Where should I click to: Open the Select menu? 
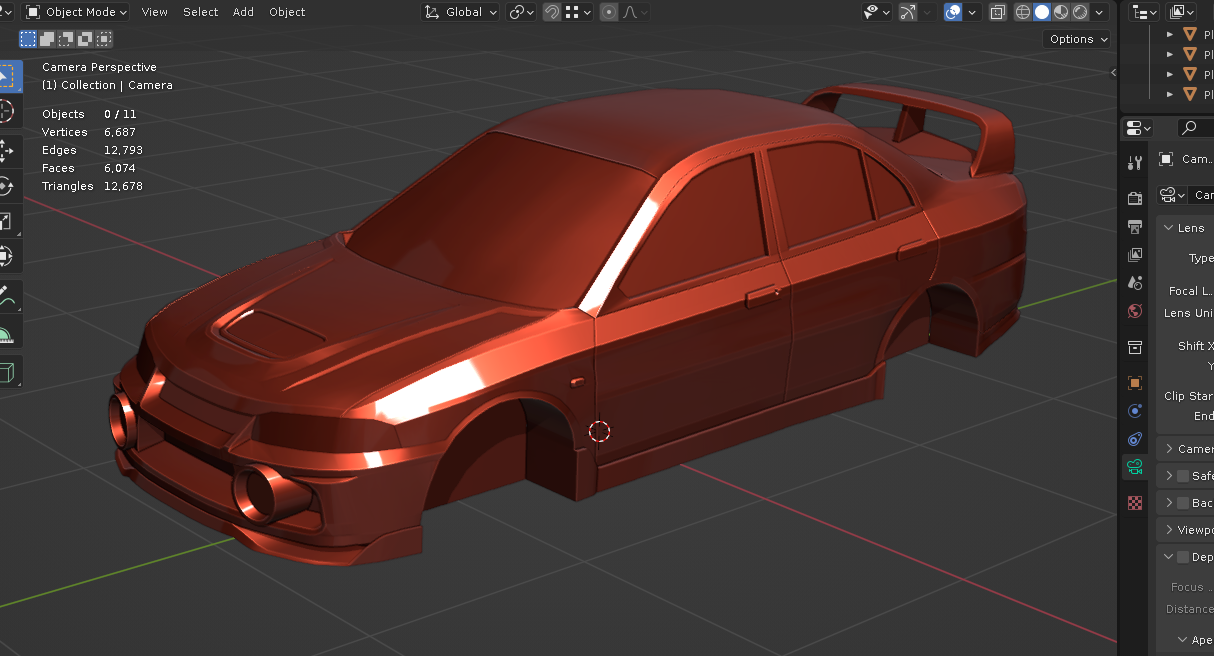(x=200, y=12)
